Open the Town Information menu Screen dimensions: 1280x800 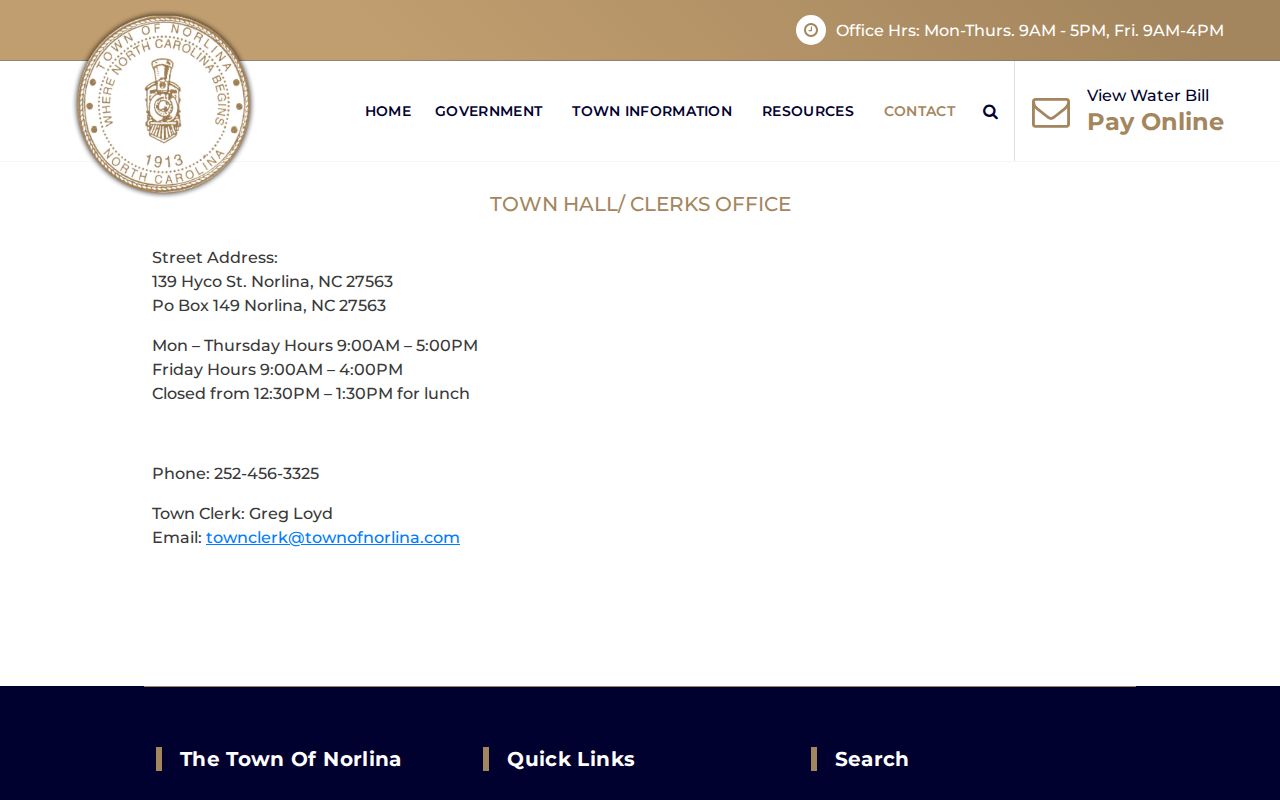[x=652, y=111]
